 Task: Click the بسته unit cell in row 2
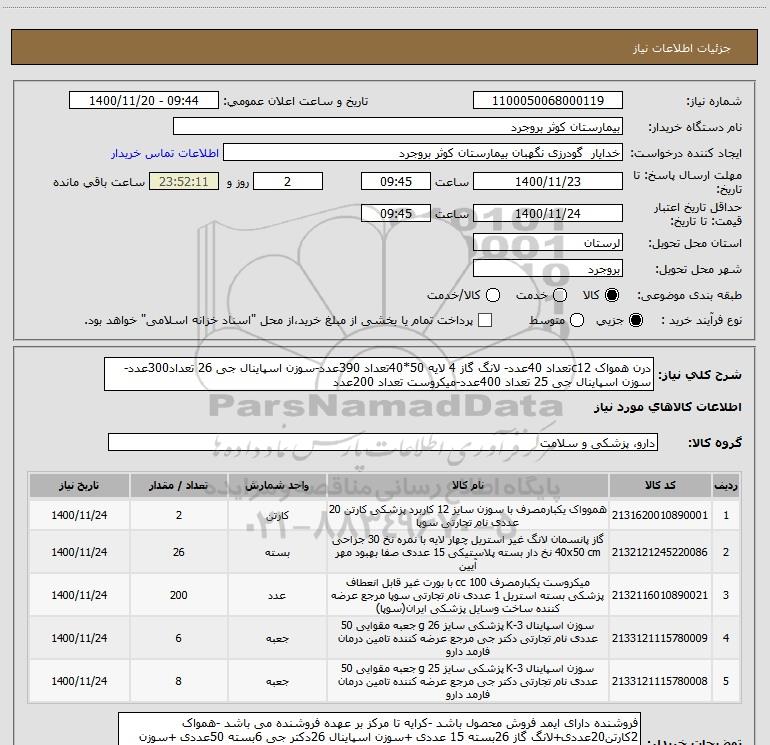277,552
